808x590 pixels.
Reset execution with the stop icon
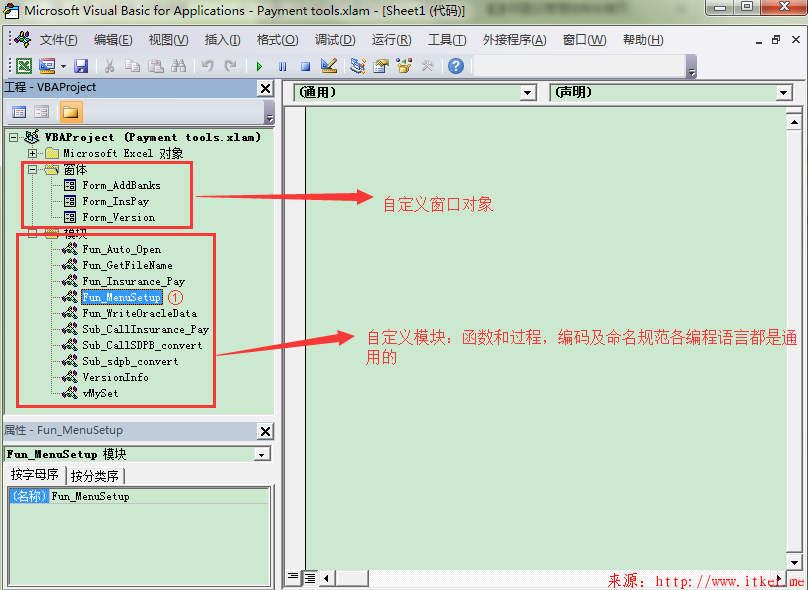(306, 66)
